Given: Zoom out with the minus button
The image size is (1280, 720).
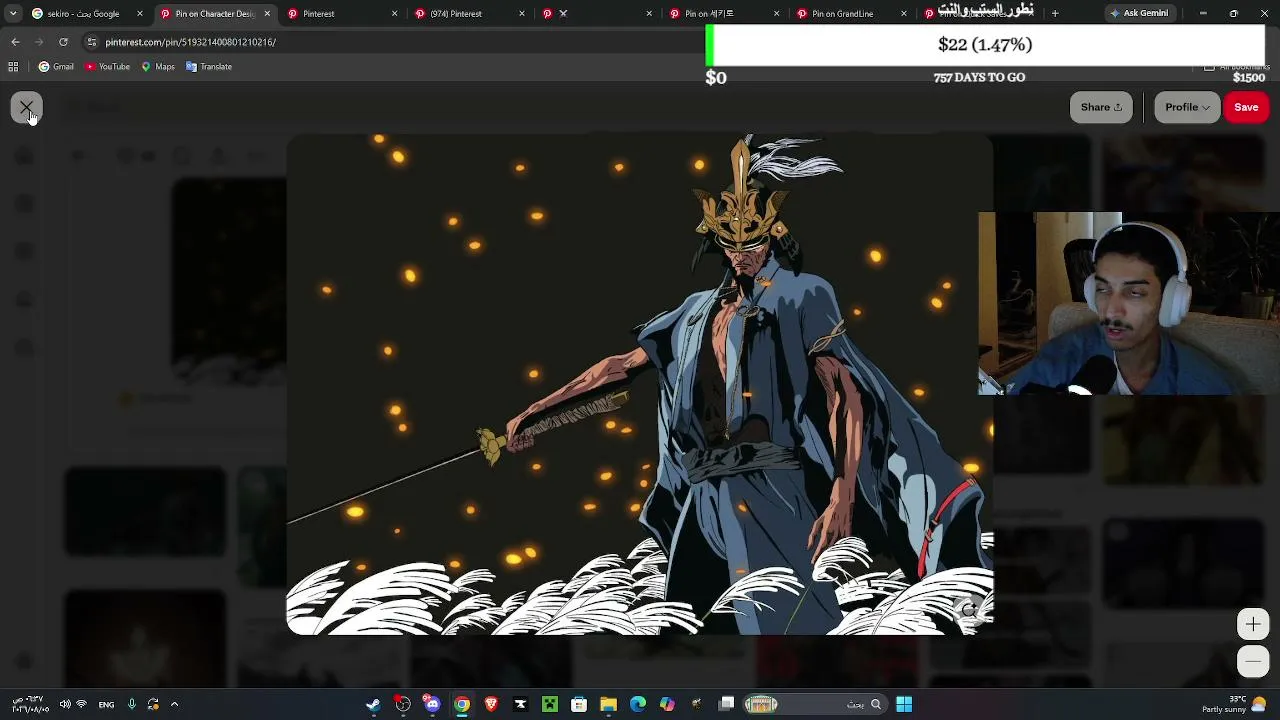Looking at the screenshot, I should tap(1253, 661).
